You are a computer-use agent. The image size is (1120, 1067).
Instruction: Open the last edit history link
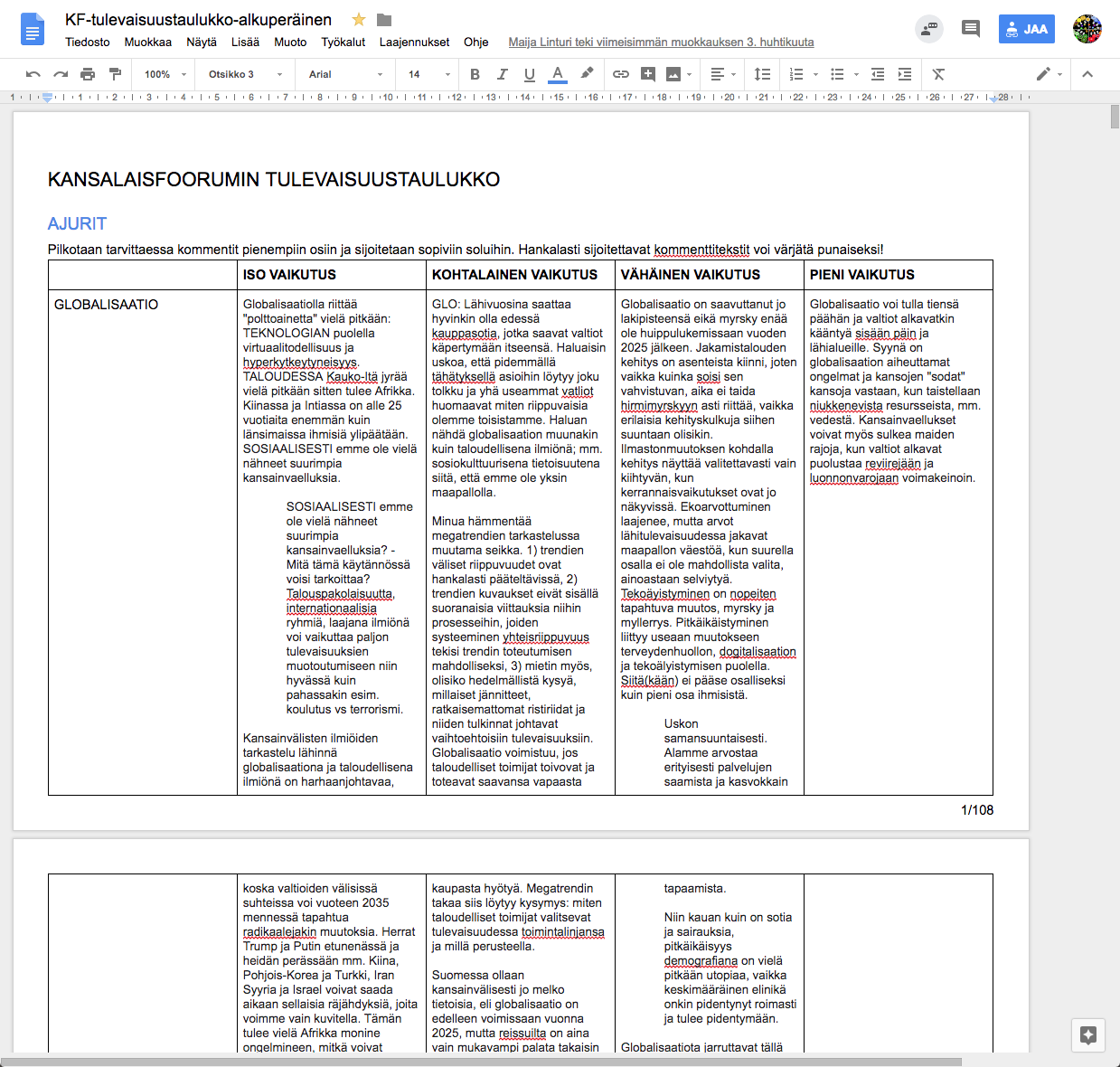click(x=661, y=42)
